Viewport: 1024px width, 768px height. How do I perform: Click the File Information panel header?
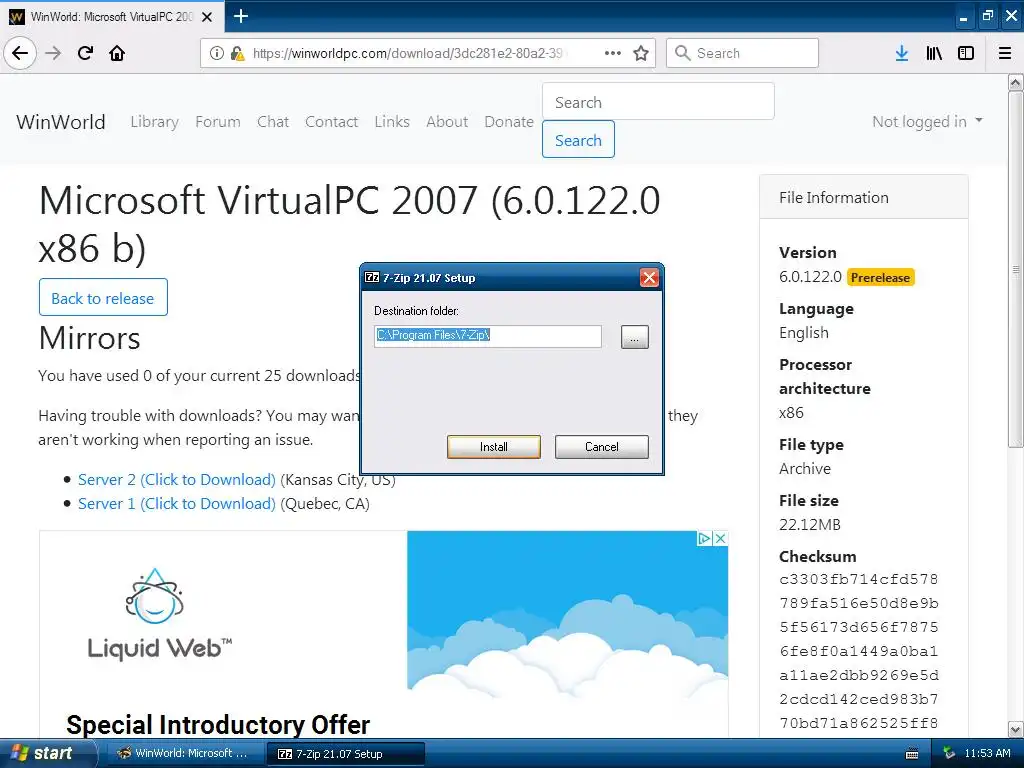(x=863, y=197)
